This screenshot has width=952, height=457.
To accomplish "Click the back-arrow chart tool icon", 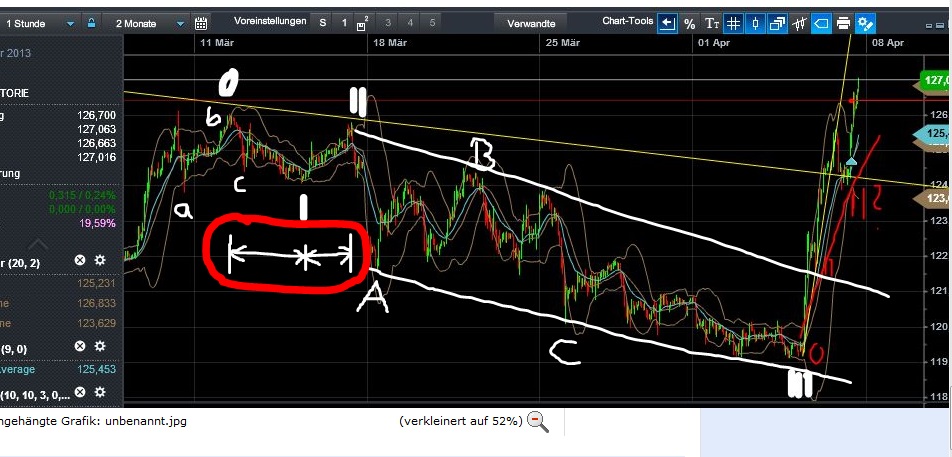I will point(667,24).
